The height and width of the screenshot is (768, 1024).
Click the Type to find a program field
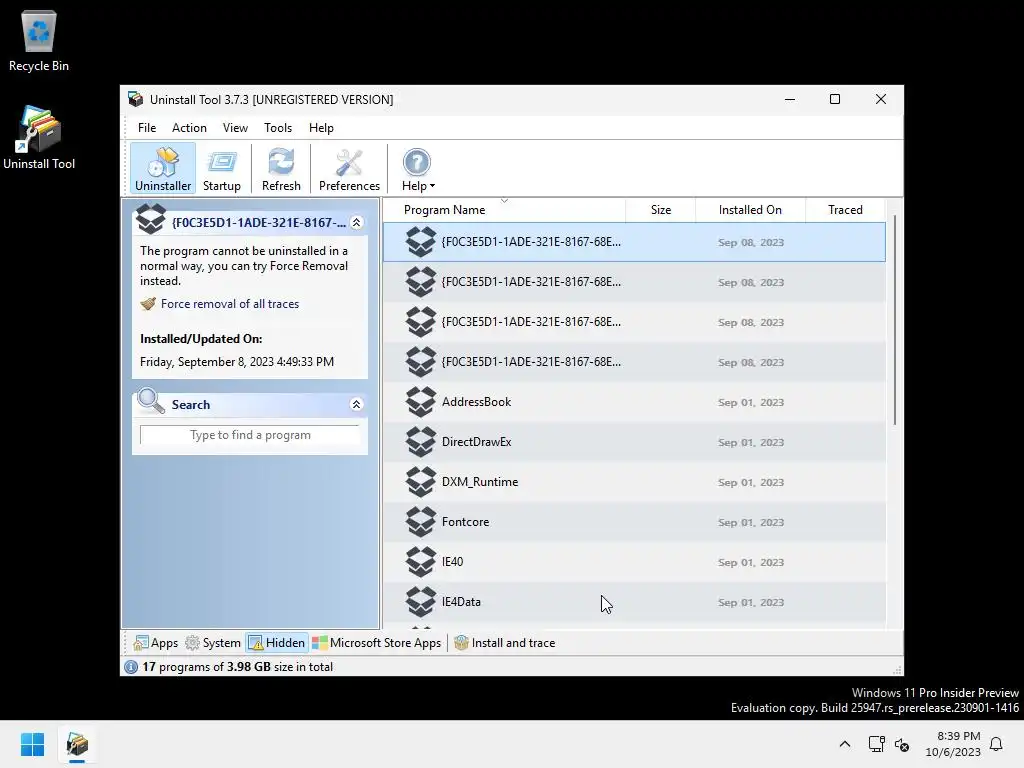(250, 435)
